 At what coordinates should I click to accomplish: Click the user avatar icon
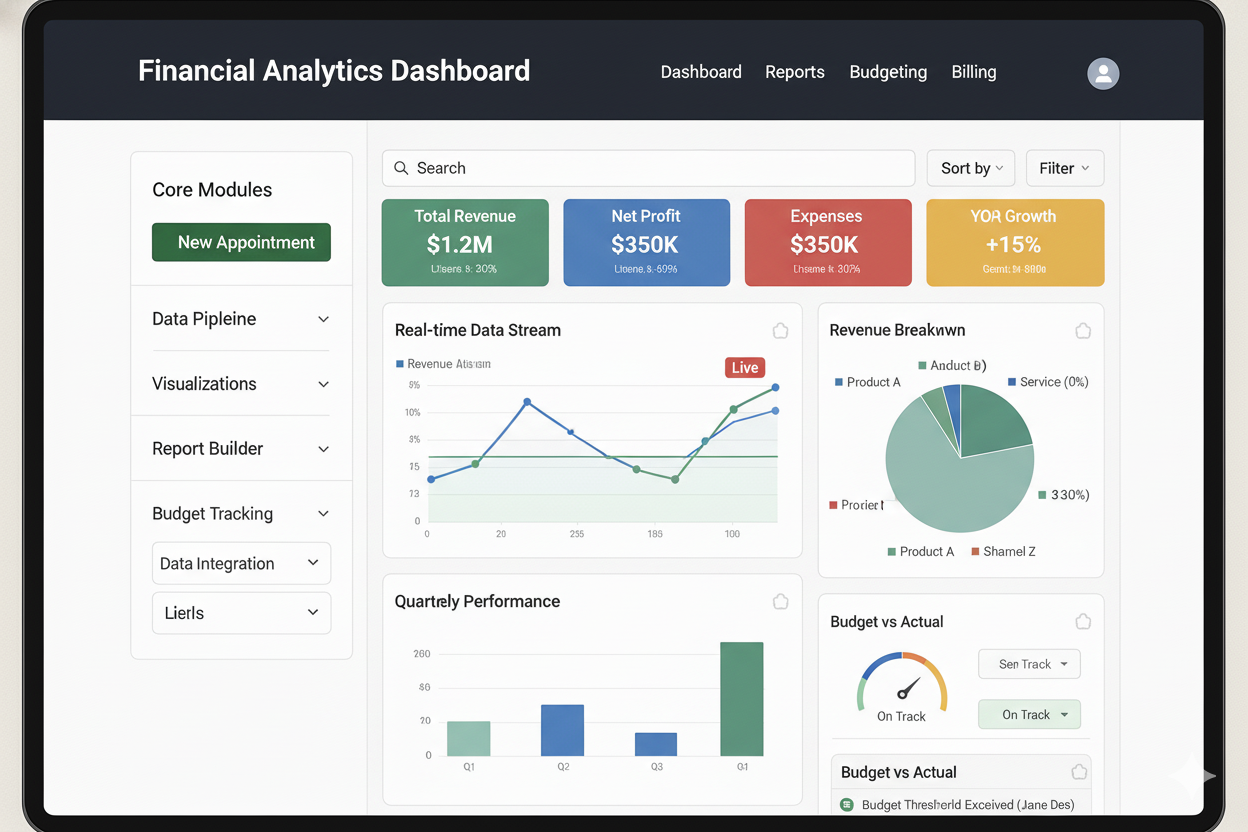pyautogui.click(x=1102, y=73)
